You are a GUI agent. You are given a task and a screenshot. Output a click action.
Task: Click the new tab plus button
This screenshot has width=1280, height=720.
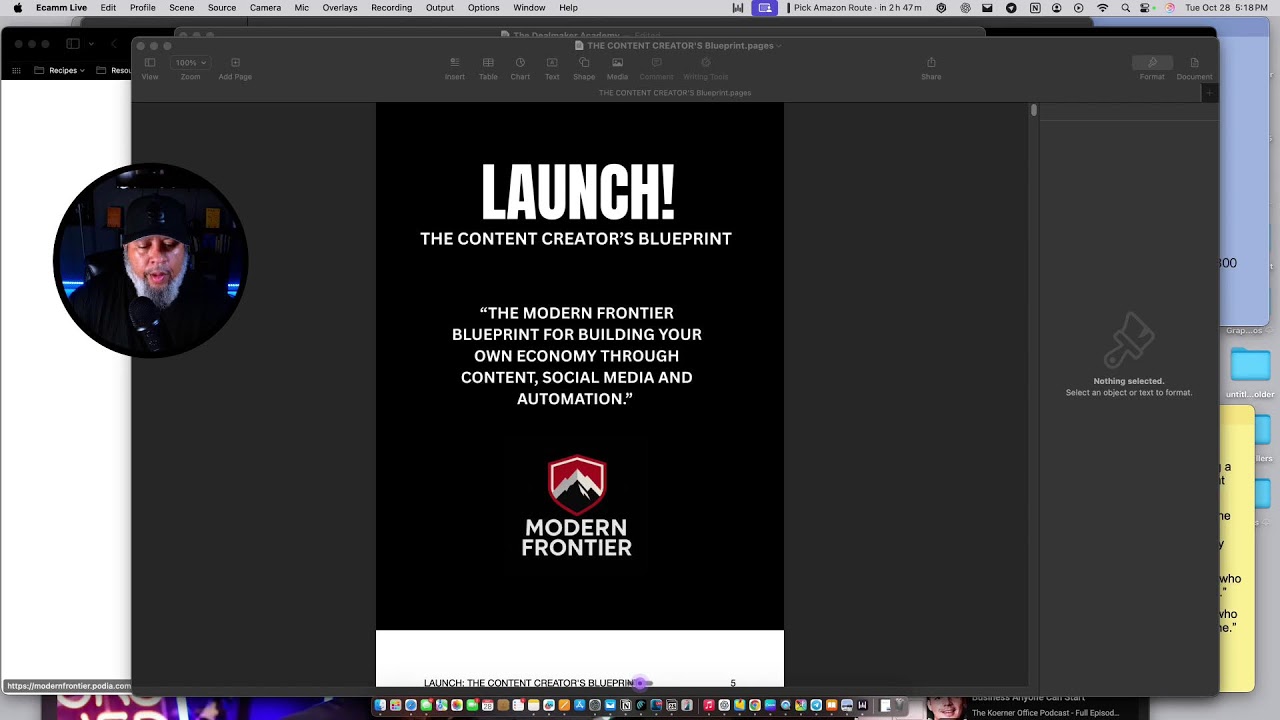1208,93
